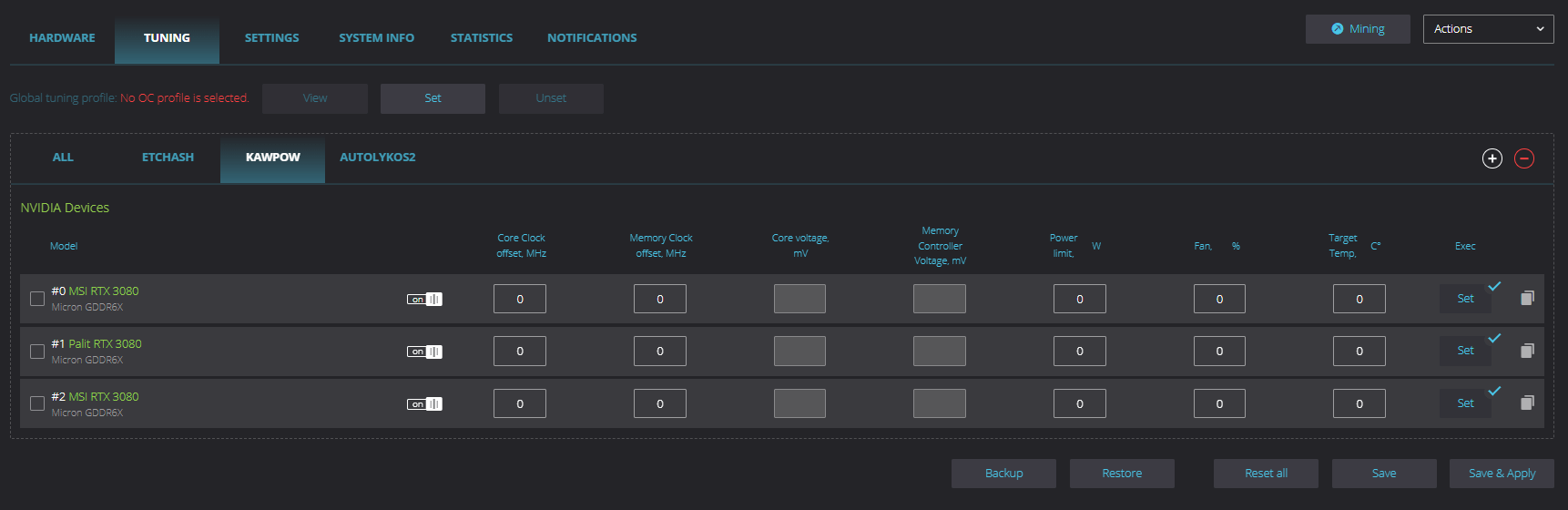This screenshot has height=510, width=1568.
Task: Open the Actions dropdown
Action: coord(1488,29)
